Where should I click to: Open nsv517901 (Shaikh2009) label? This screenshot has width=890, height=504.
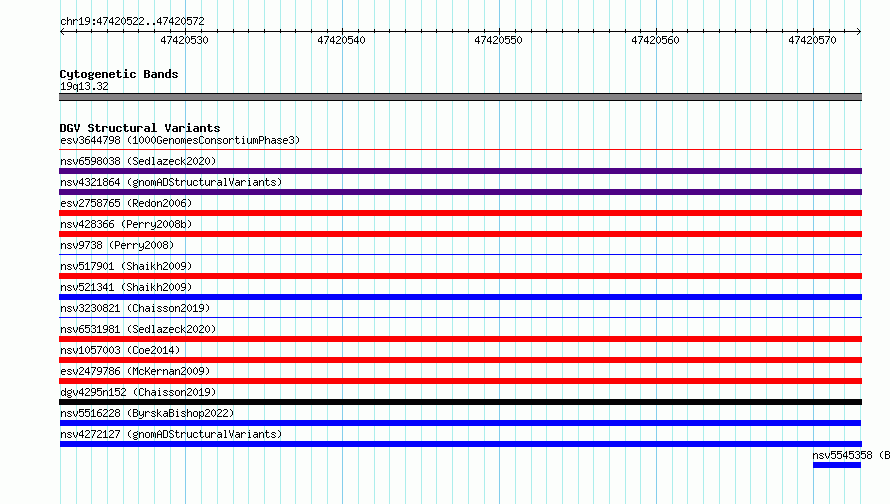point(126,266)
